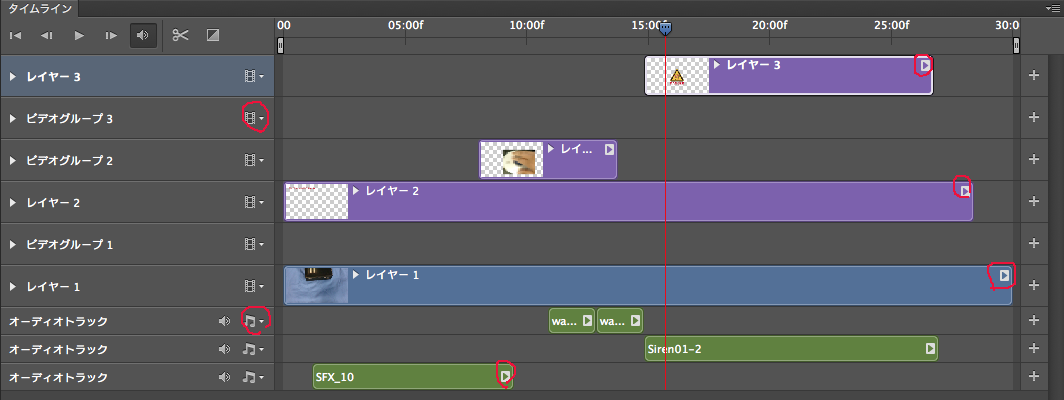Add audio to the bottom audio track
Screen dimensions: 1064x400
pyautogui.click(x=1034, y=377)
